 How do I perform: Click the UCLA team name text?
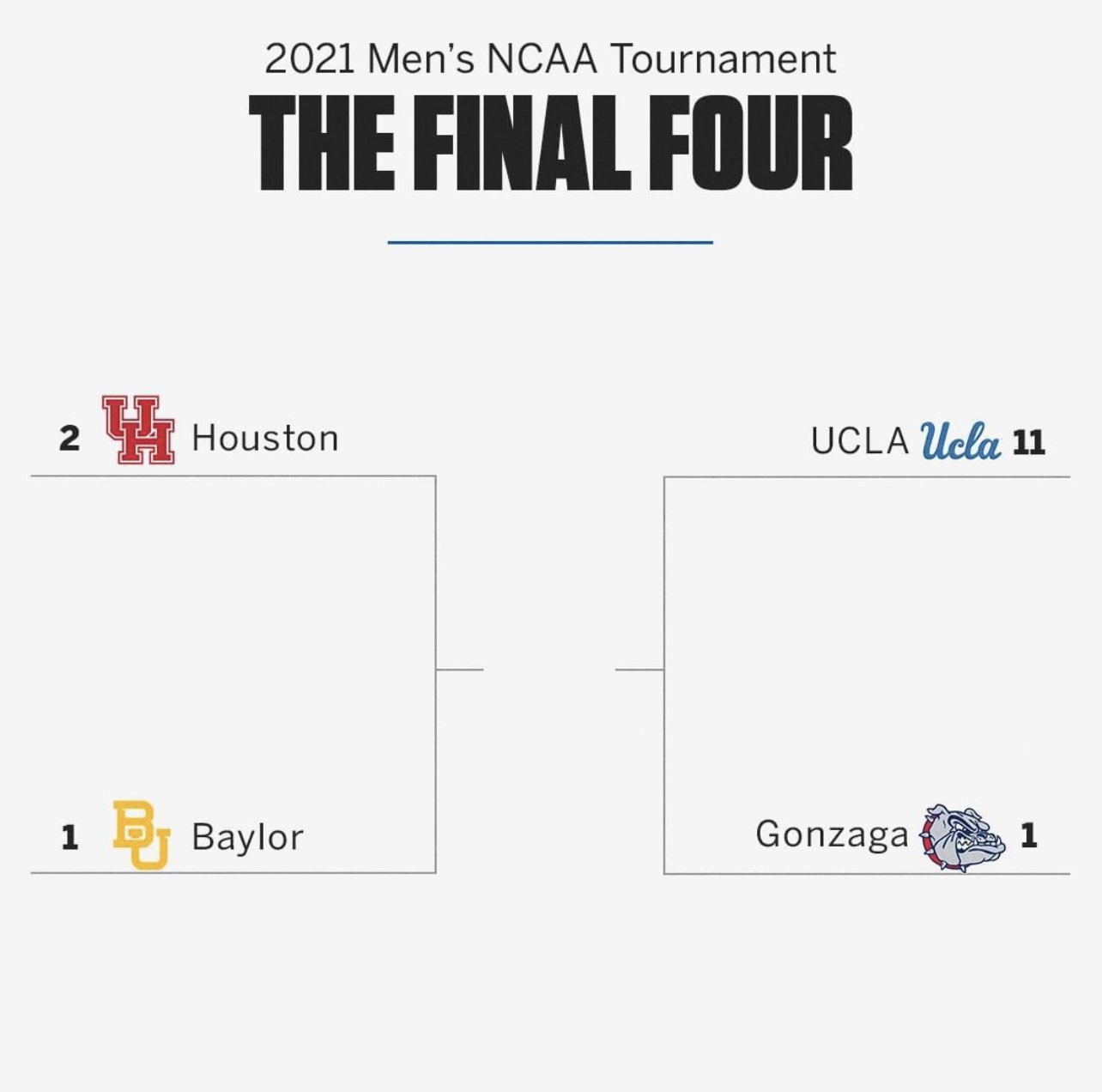[x=859, y=441]
